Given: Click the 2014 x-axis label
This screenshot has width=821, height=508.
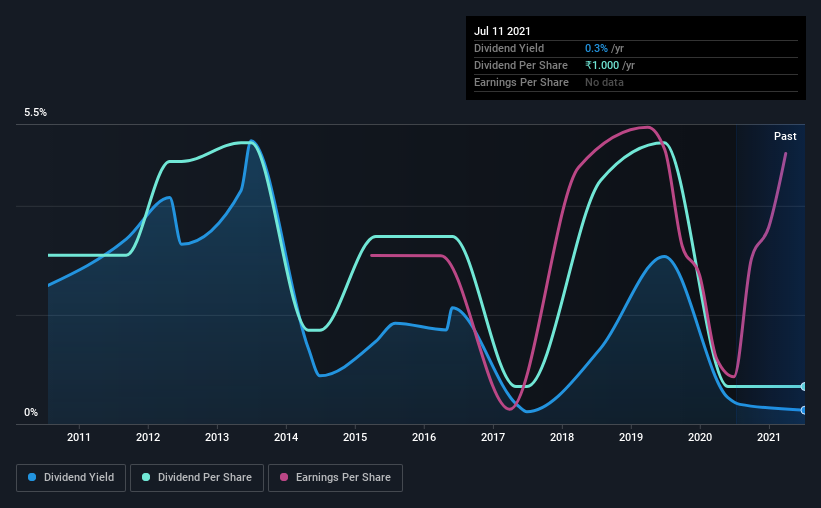Looking at the screenshot, I should (x=286, y=437).
